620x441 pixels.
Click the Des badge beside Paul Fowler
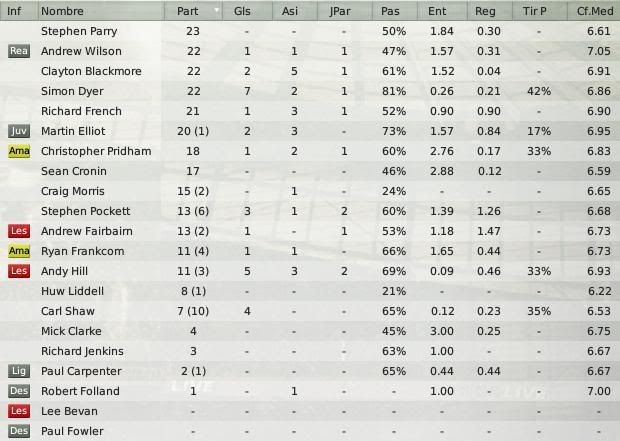pos(19,431)
